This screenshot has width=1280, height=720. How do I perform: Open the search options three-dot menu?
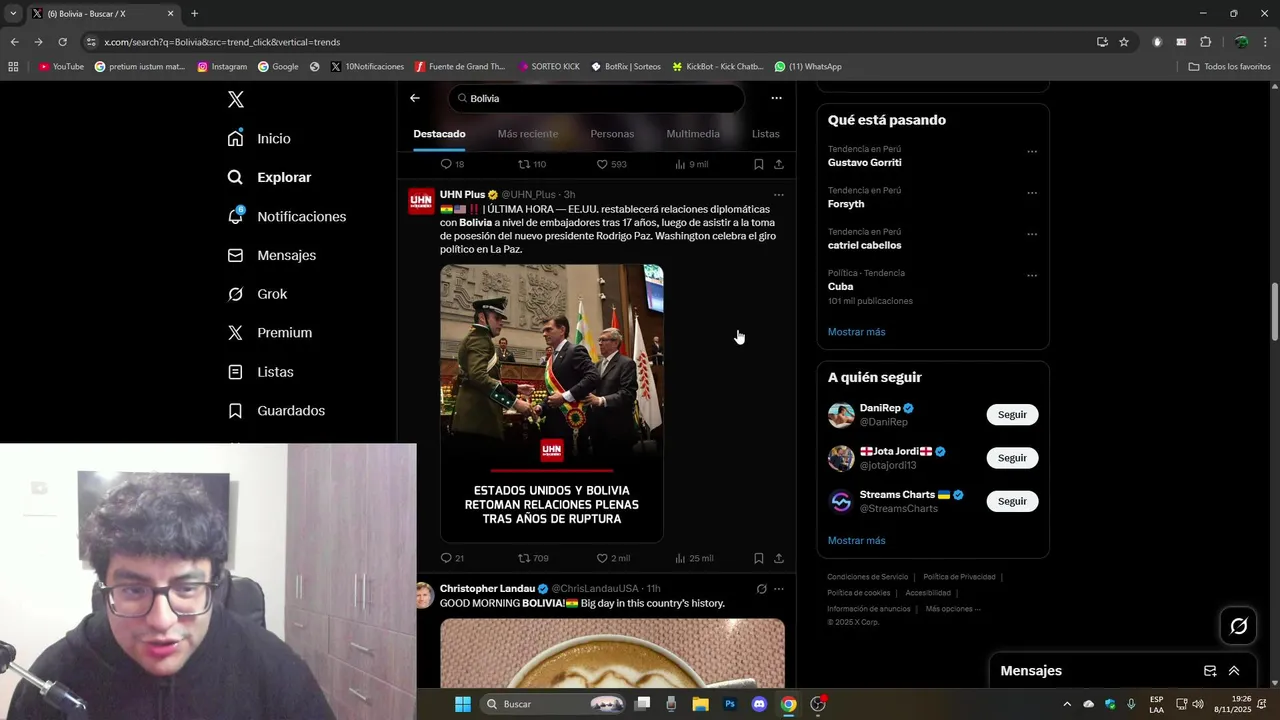776,98
